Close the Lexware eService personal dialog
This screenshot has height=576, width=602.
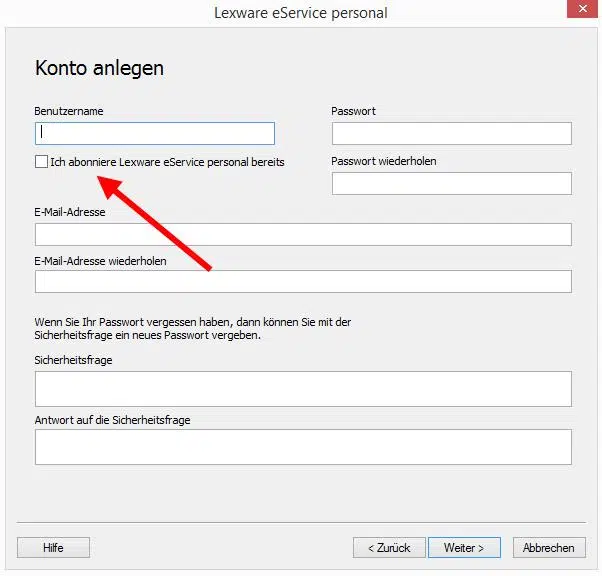coord(582,9)
